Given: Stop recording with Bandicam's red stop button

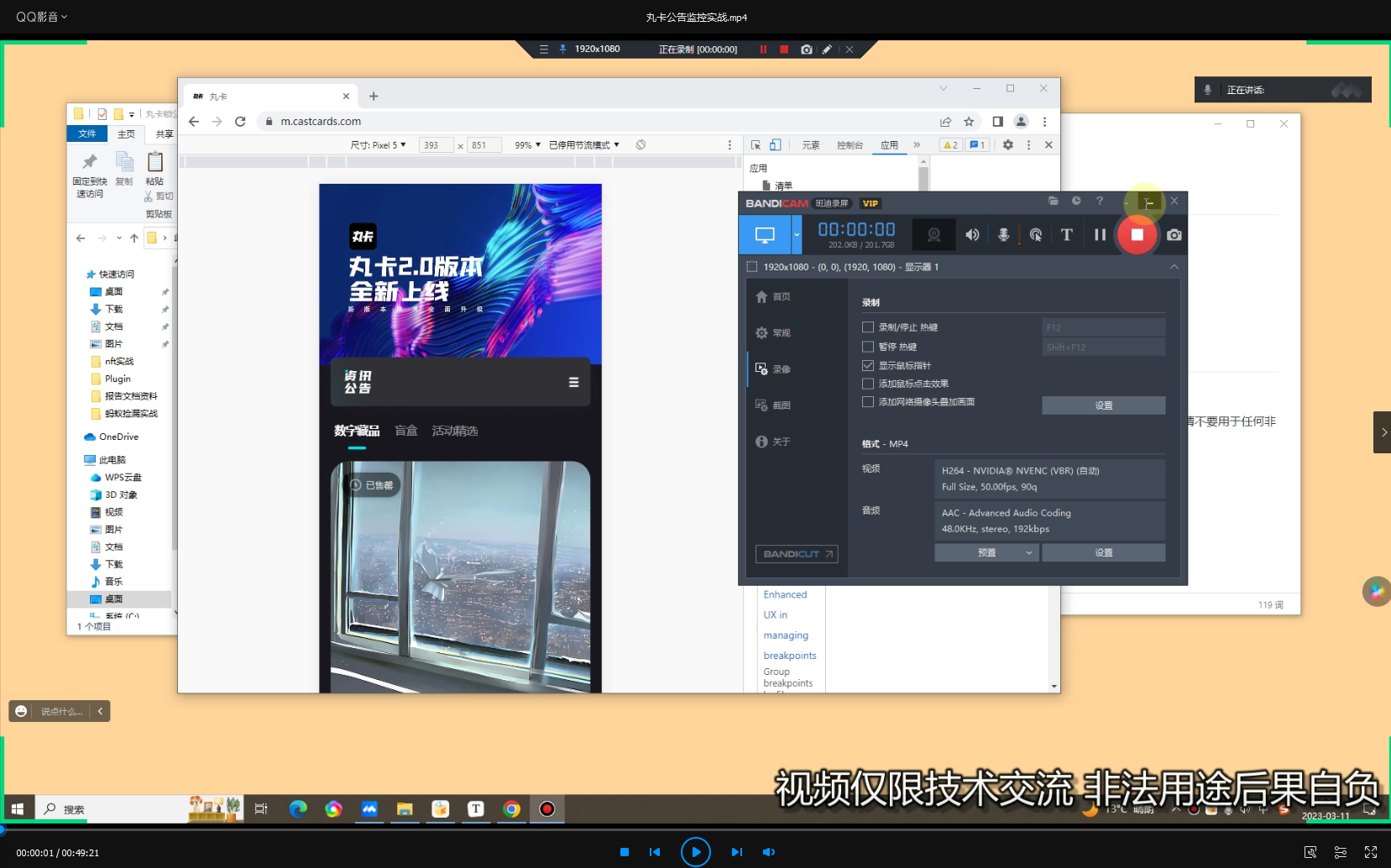Looking at the screenshot, I should point(1137,235).
